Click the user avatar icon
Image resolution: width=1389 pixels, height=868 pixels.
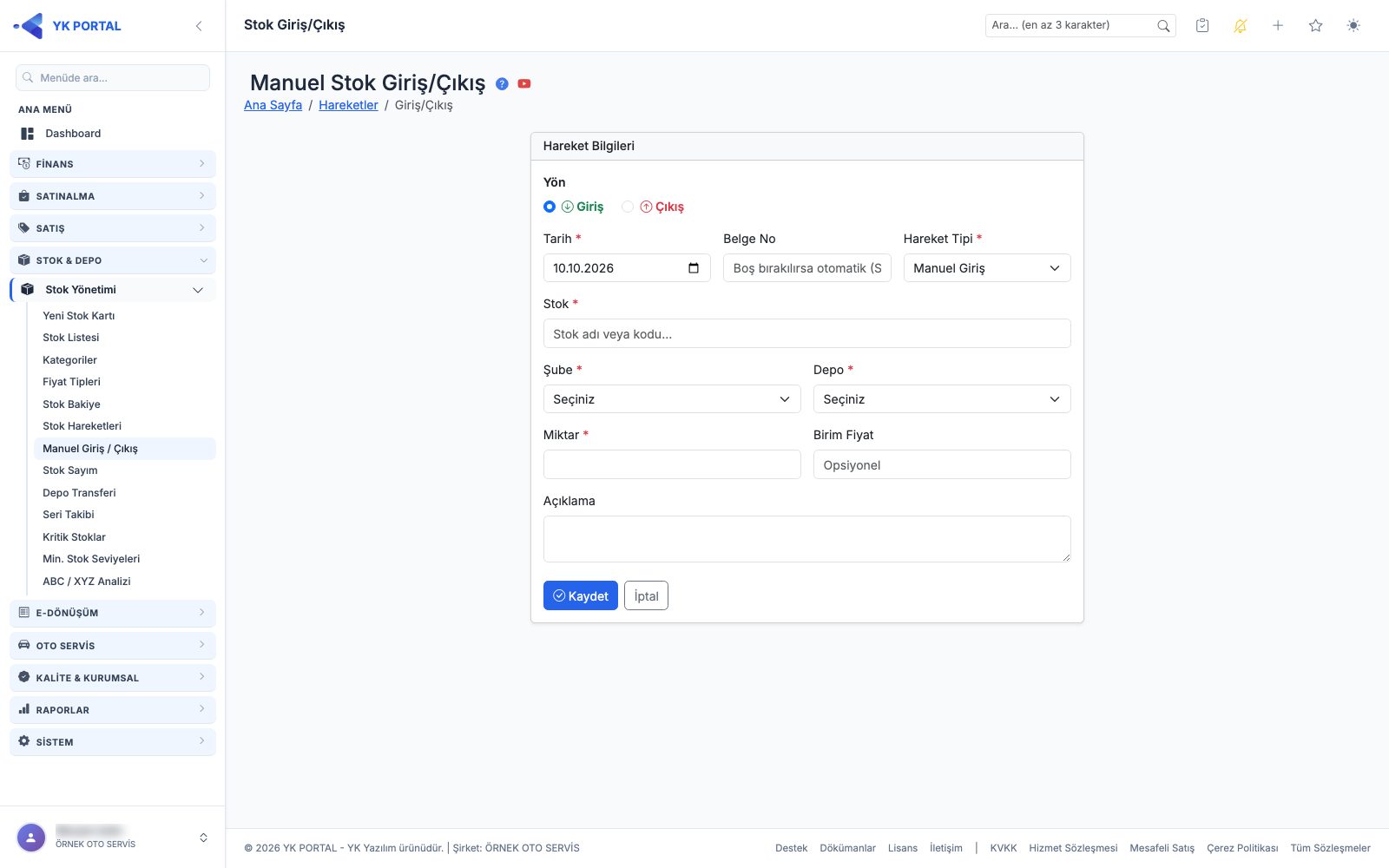(31, 838)
